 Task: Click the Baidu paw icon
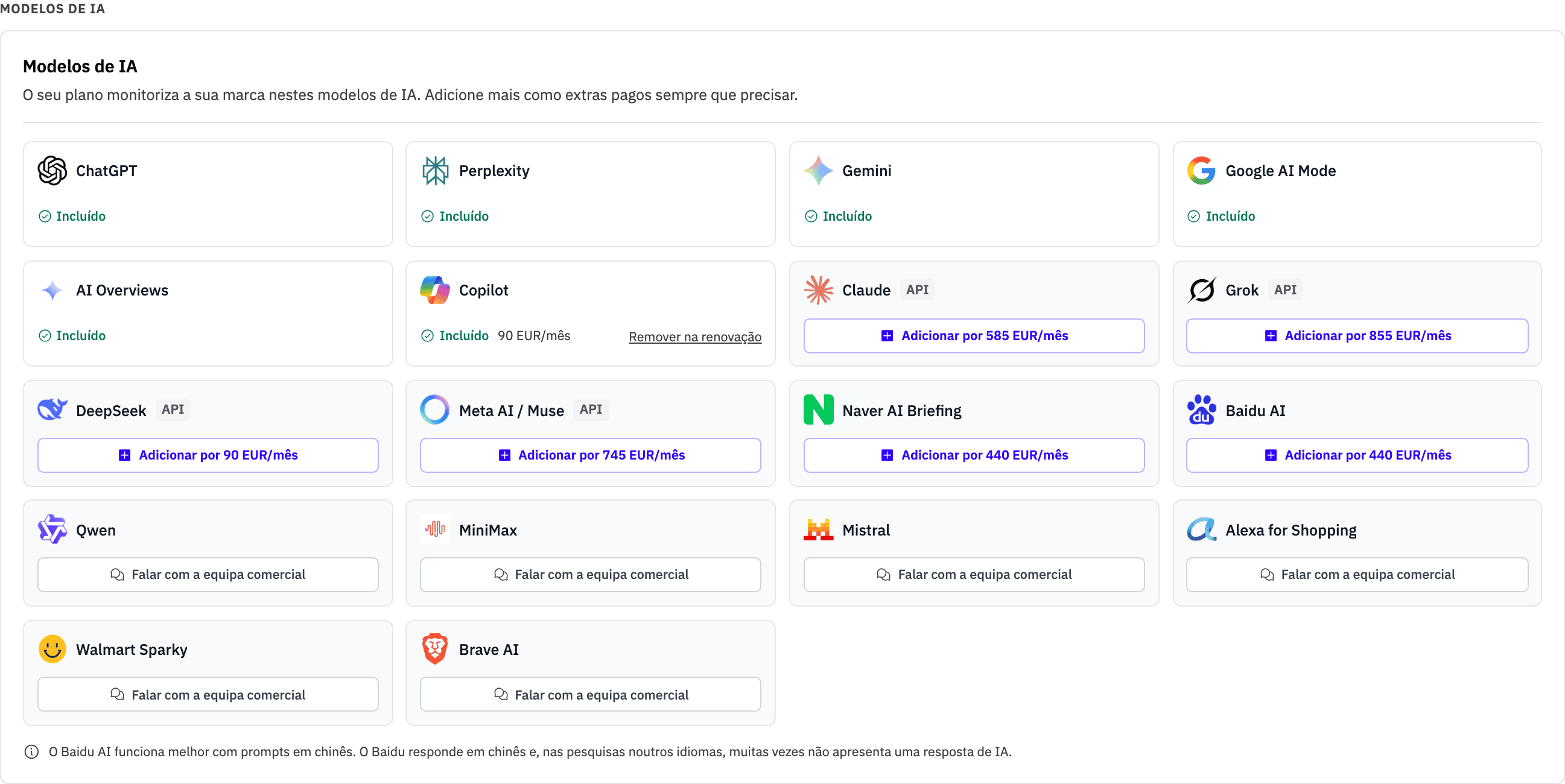coord(1201,410)
